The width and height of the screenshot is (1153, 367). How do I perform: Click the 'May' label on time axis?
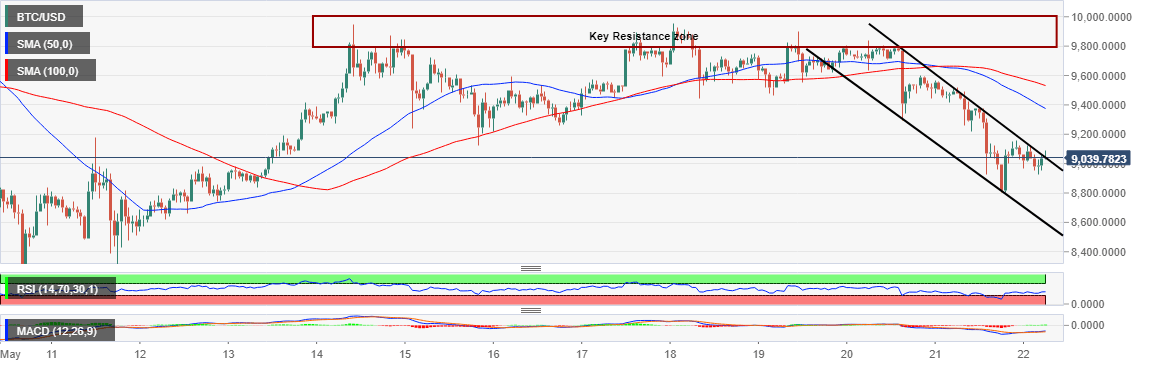10,354
